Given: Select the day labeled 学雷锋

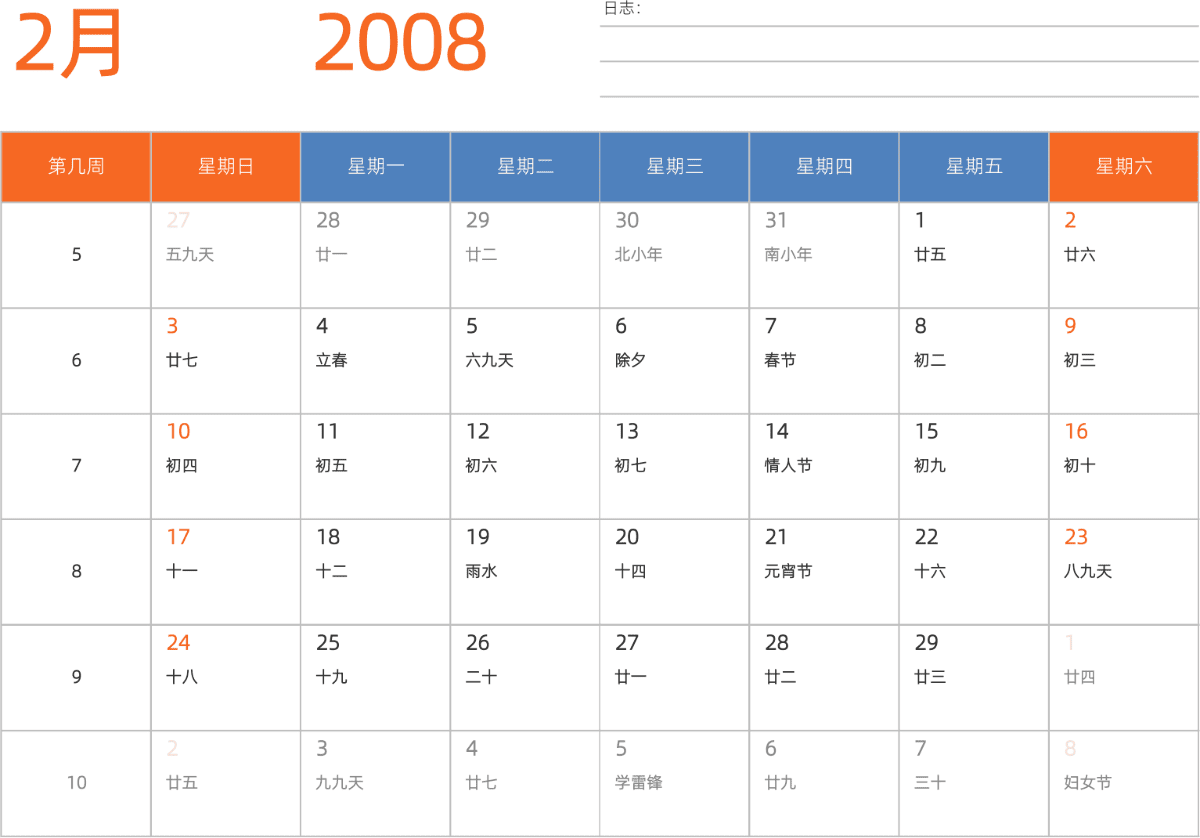Looking at the screenshot, I should (675, 783).
